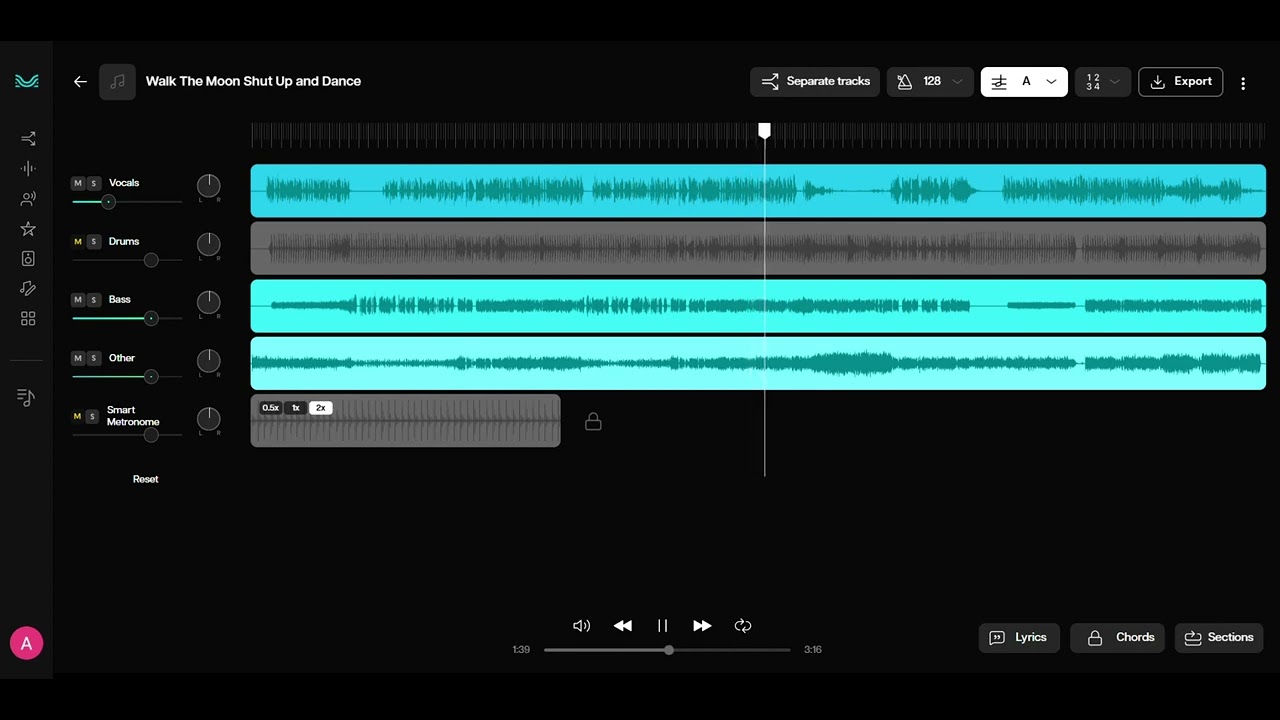The image size is (1280, 720).
Task: Click the Smart Metronome pan knob
Action: pyautogui.click(x=208, y=418)
